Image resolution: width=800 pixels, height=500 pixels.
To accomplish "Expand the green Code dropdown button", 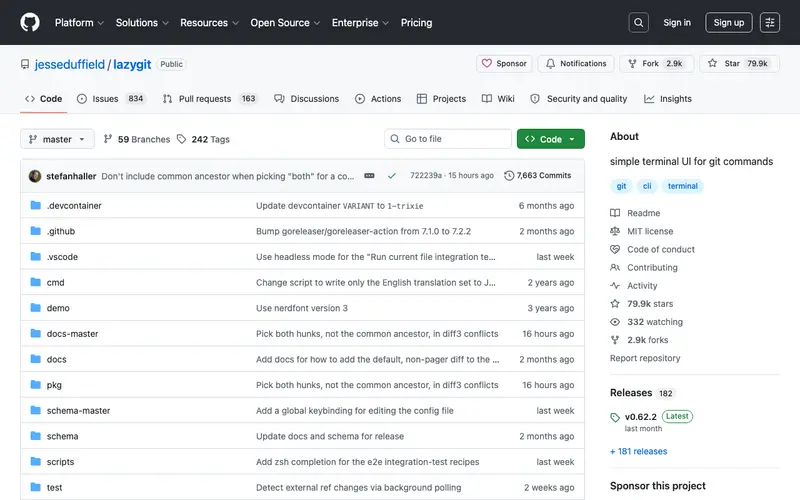I will tap(551, 139).
